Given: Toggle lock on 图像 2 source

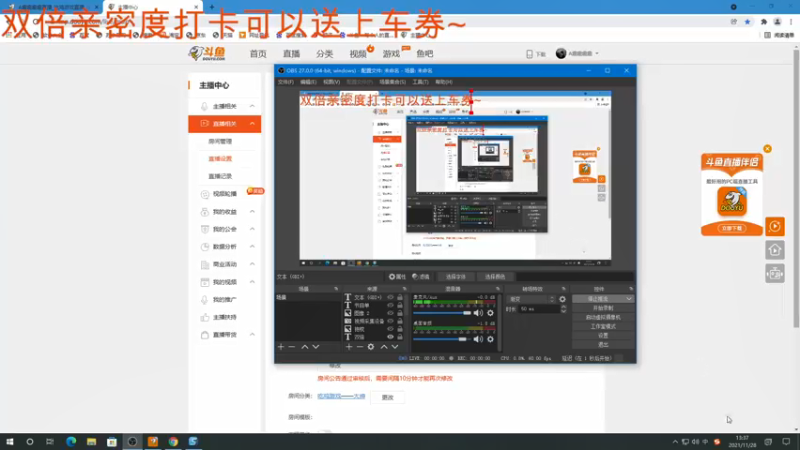Looking at the screenshot, I should coord(400,313).
